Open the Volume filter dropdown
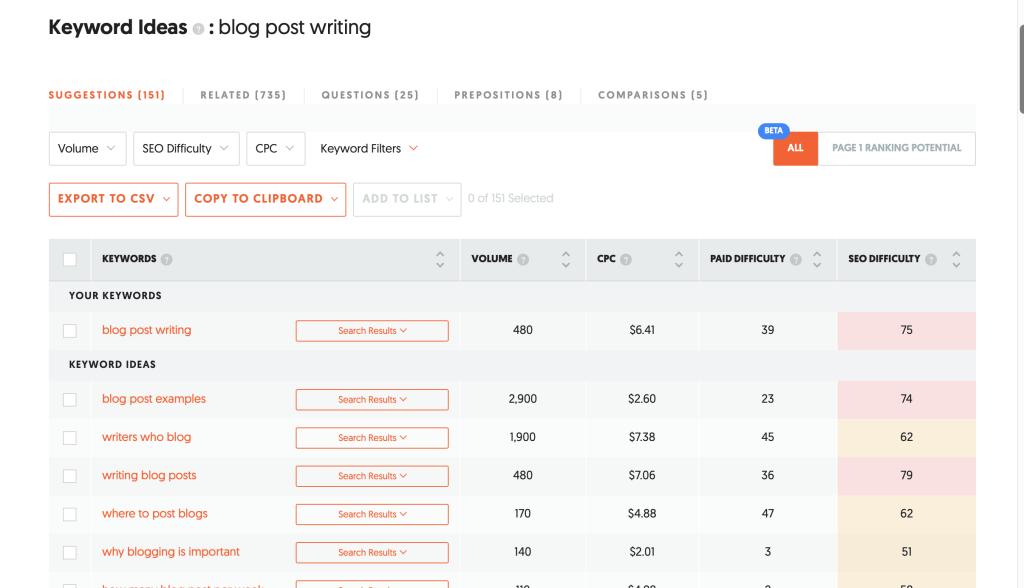 pos(88,148)
